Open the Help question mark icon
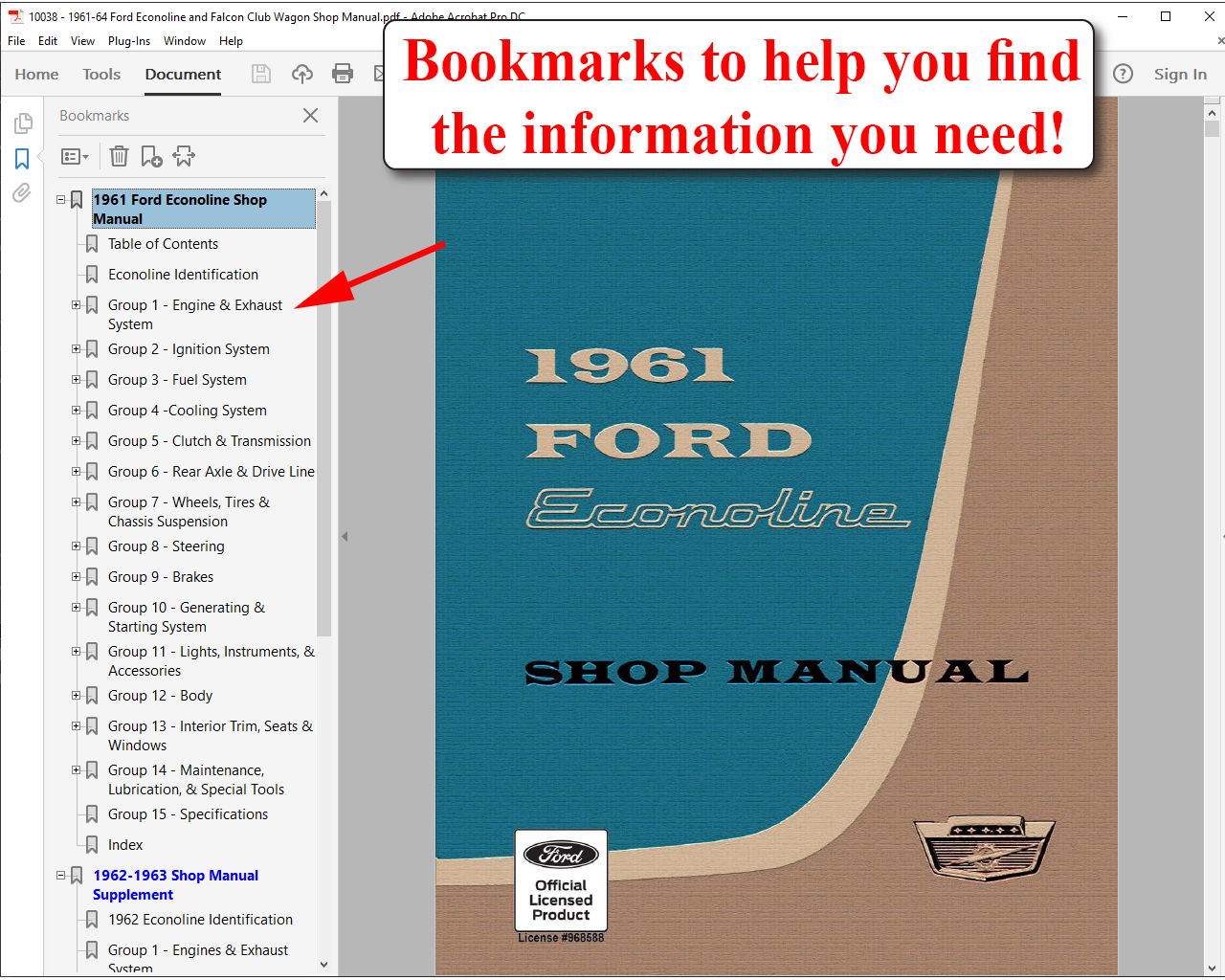Screen dimensions: 1225x980 1123,74
